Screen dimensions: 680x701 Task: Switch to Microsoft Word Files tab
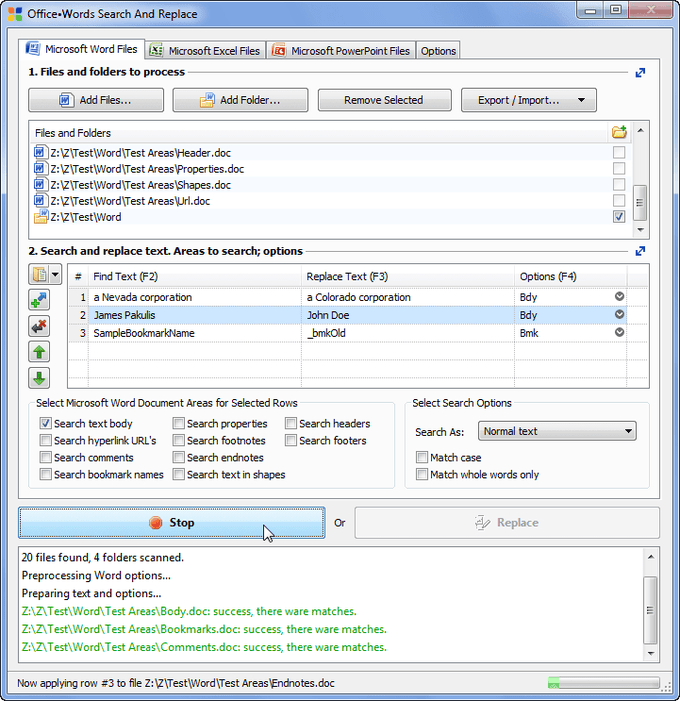coord(82,49)
